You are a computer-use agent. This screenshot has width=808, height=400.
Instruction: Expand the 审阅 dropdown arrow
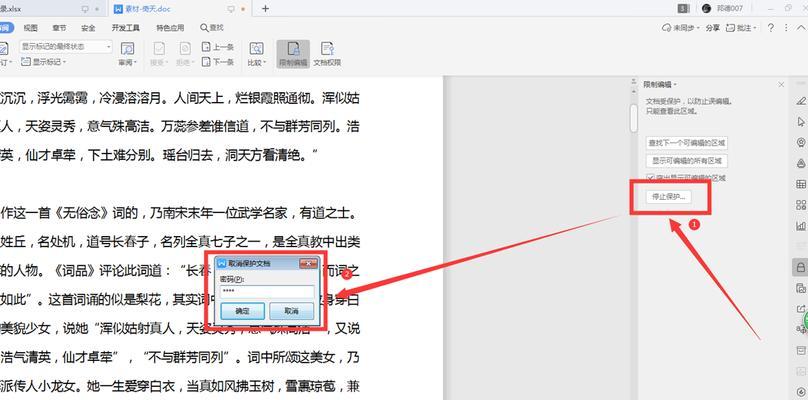coord(136,63)
